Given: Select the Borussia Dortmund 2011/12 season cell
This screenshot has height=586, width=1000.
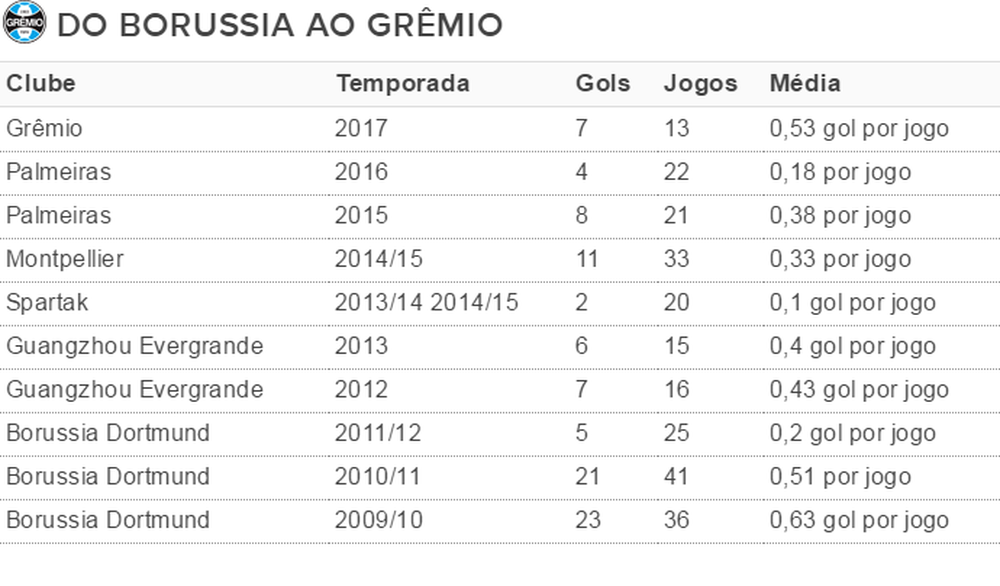Looking at the screenshot, I should pyautogui.click(x=378, y=433).
